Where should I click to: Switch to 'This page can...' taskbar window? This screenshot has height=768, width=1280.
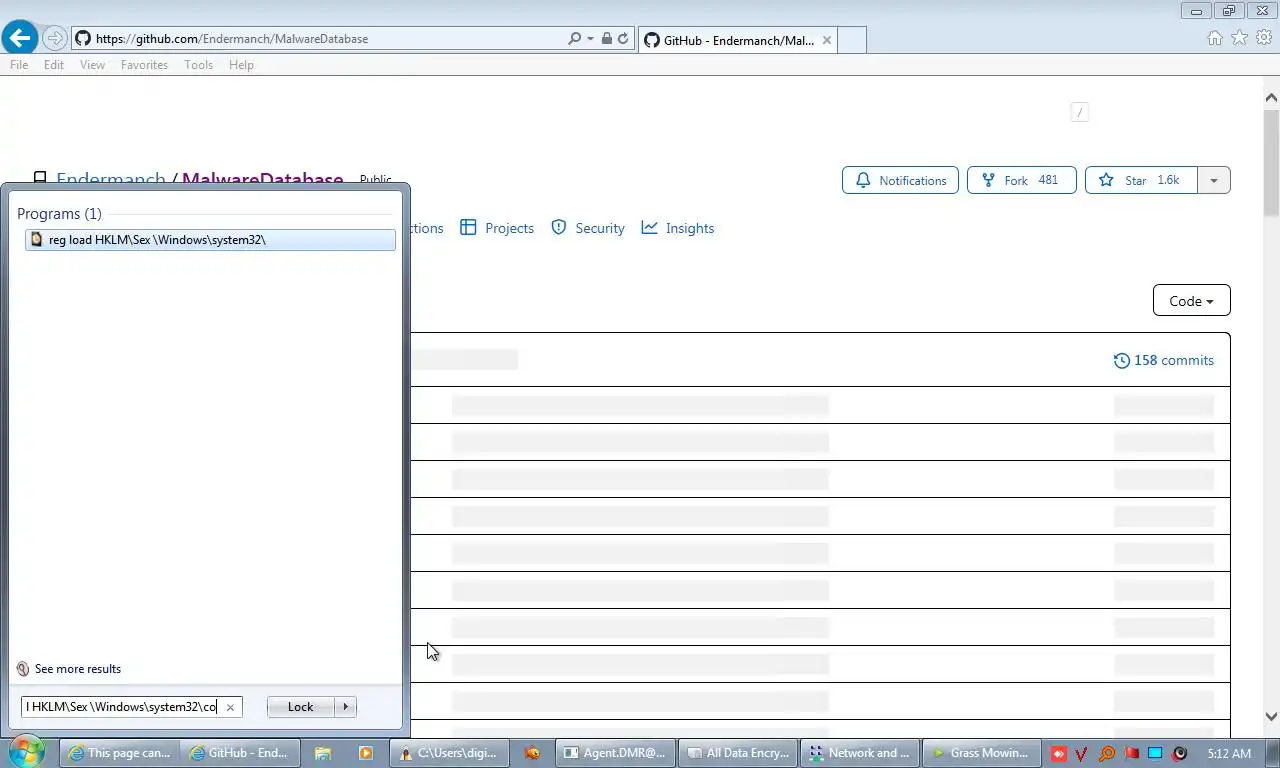pyautogui.click(x=120, y=753)
